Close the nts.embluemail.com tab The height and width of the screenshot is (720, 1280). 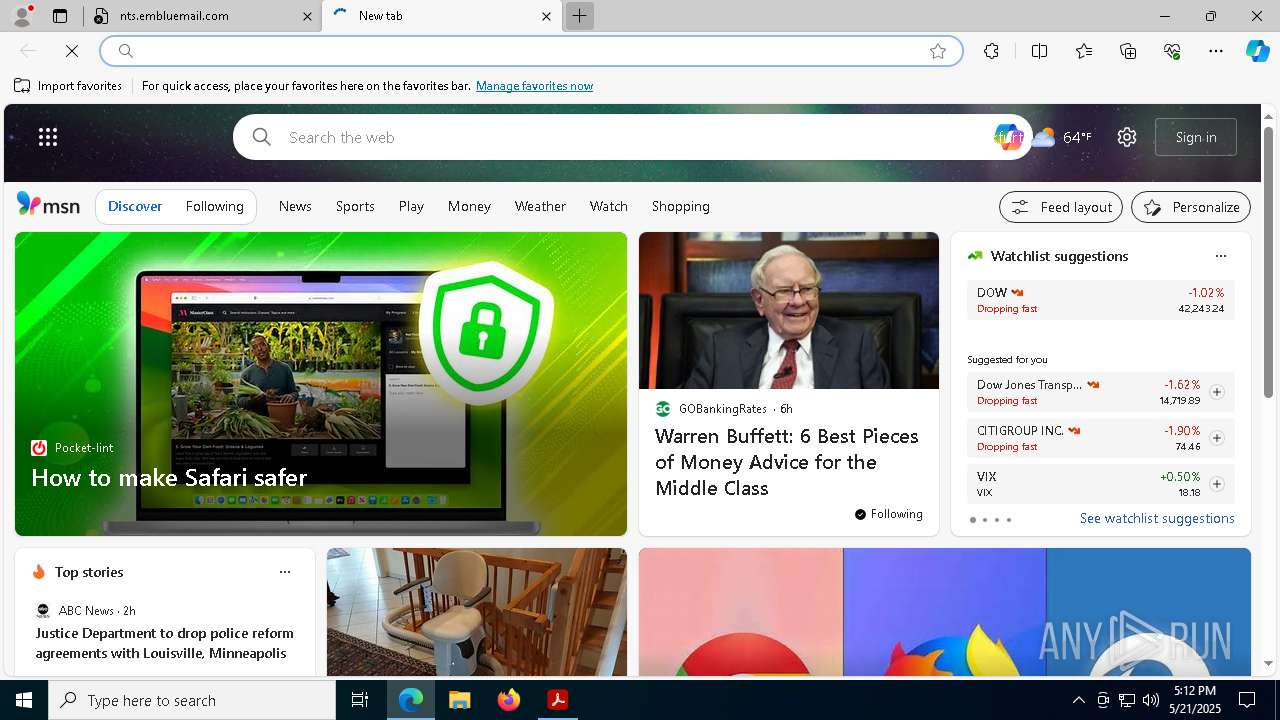click(x=309, y=16)
